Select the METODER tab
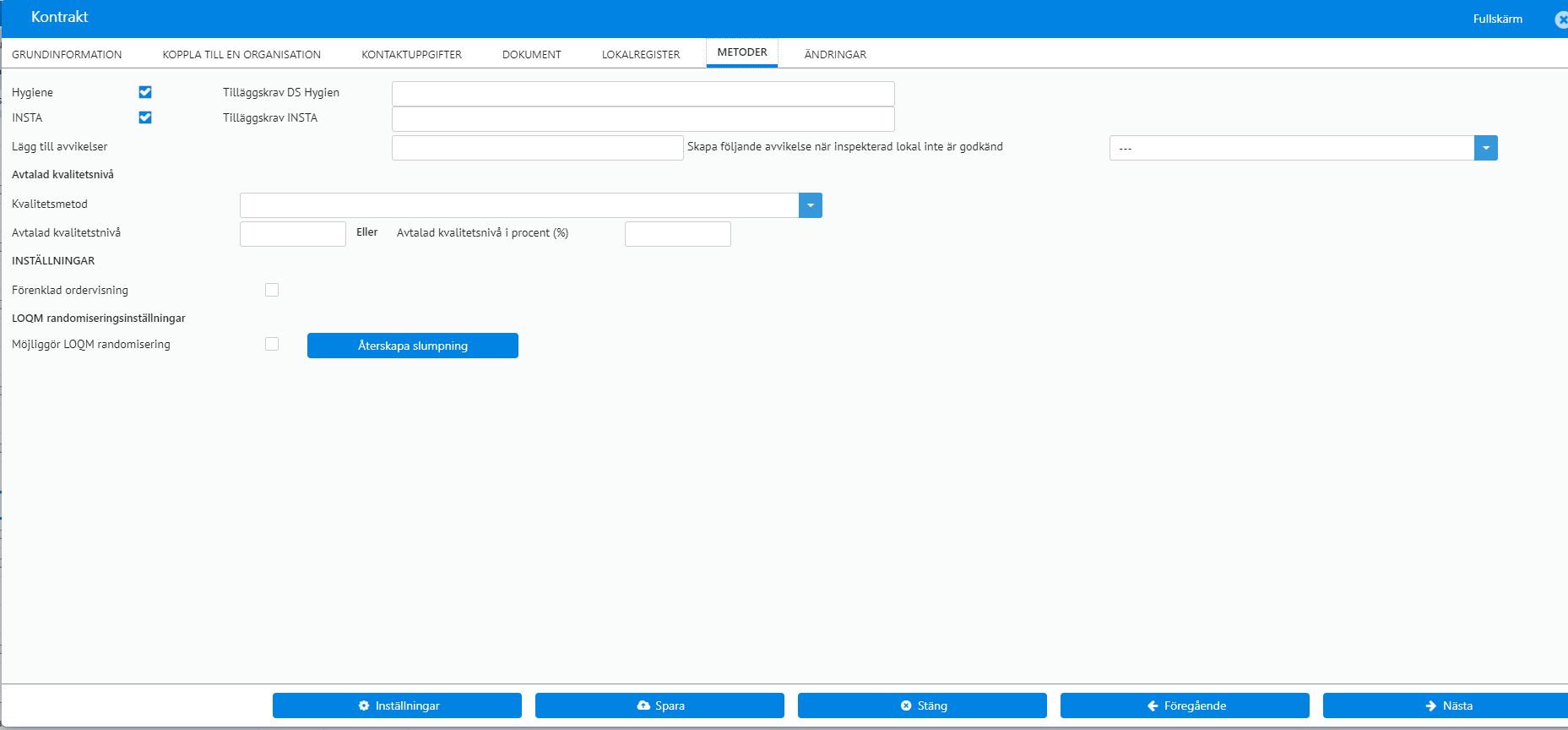Viewport: 1568px width, 730px height. 742,52
